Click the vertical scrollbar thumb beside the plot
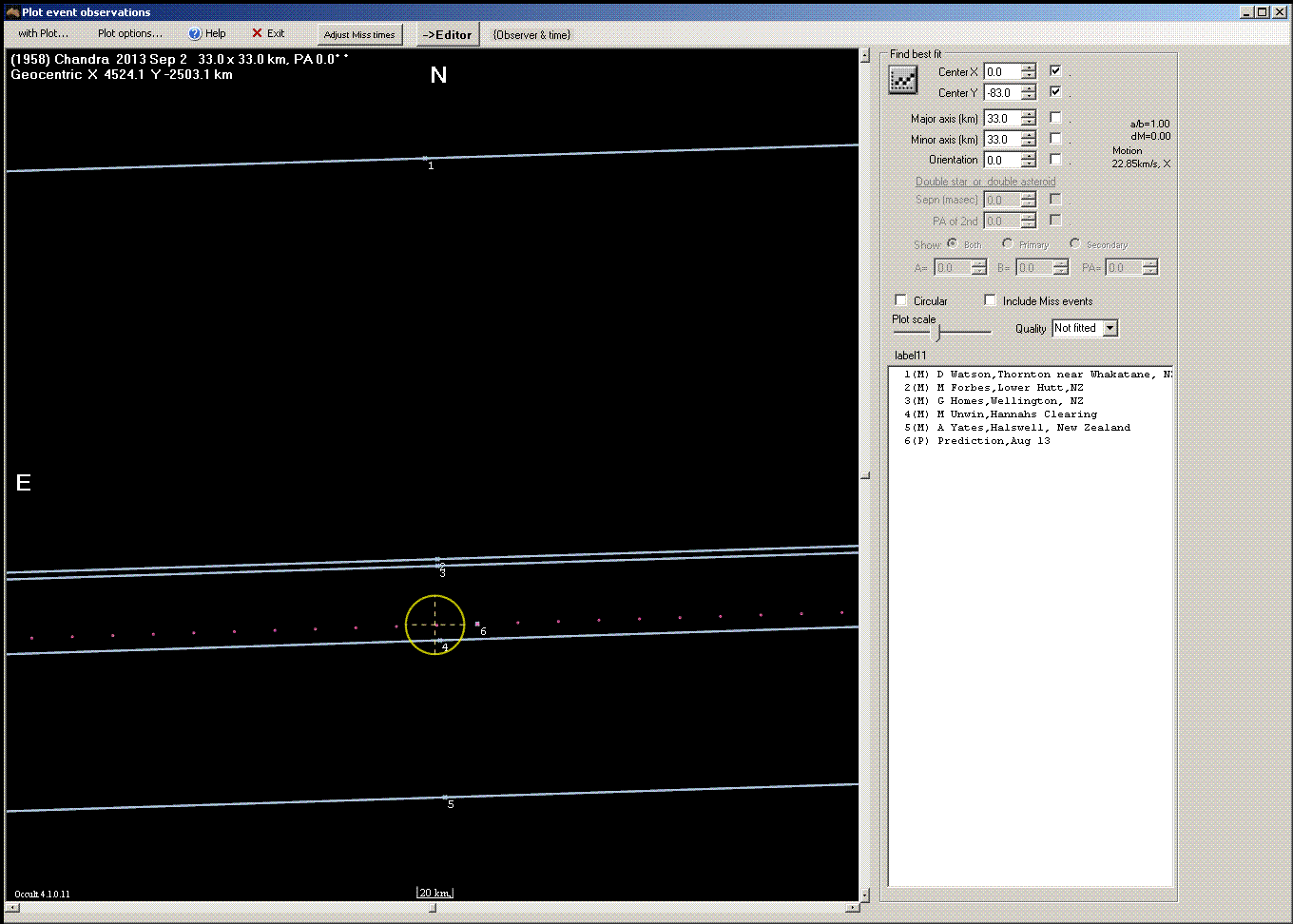 click(864, 475)
